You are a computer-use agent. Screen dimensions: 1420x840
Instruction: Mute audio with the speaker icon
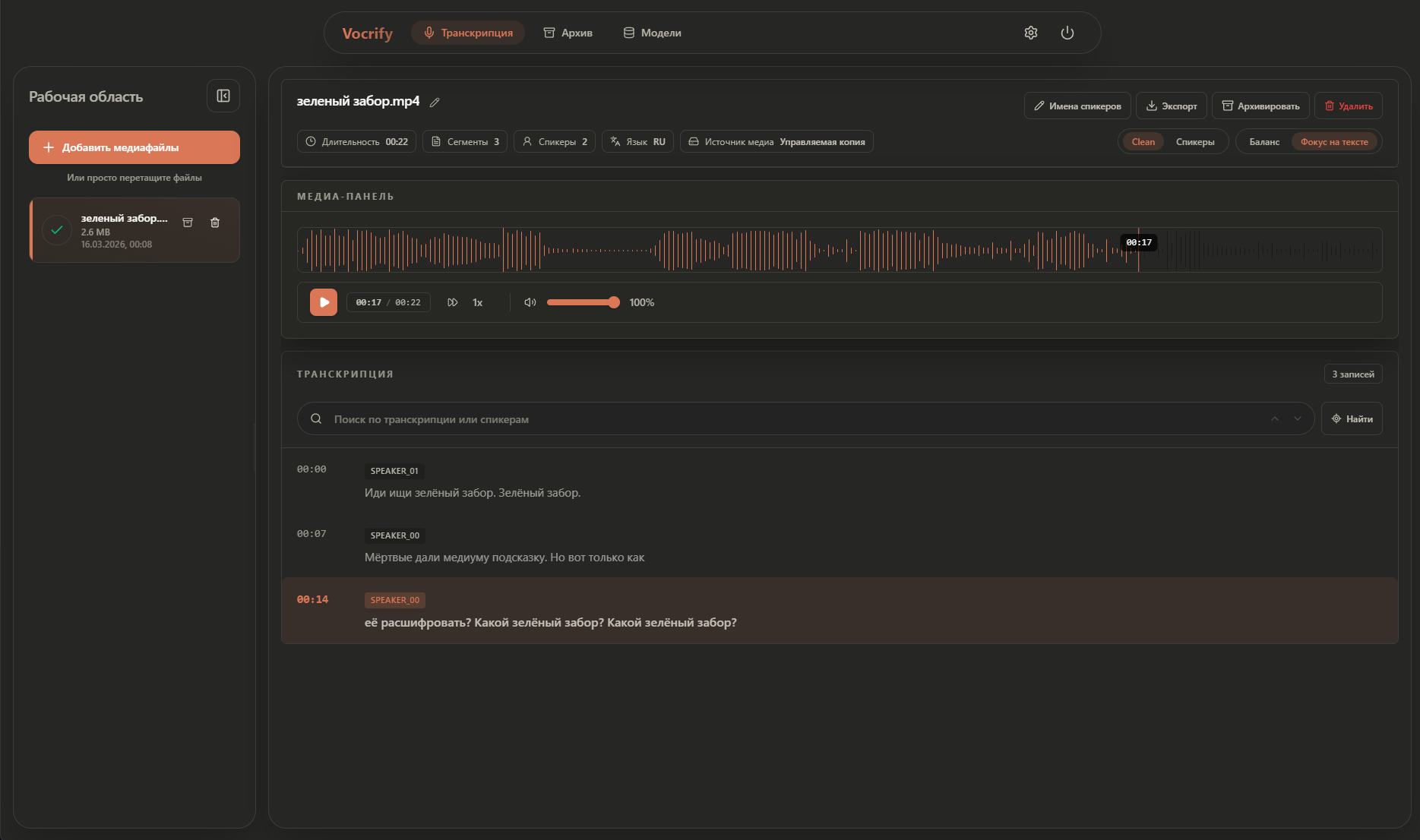point(530,302)
